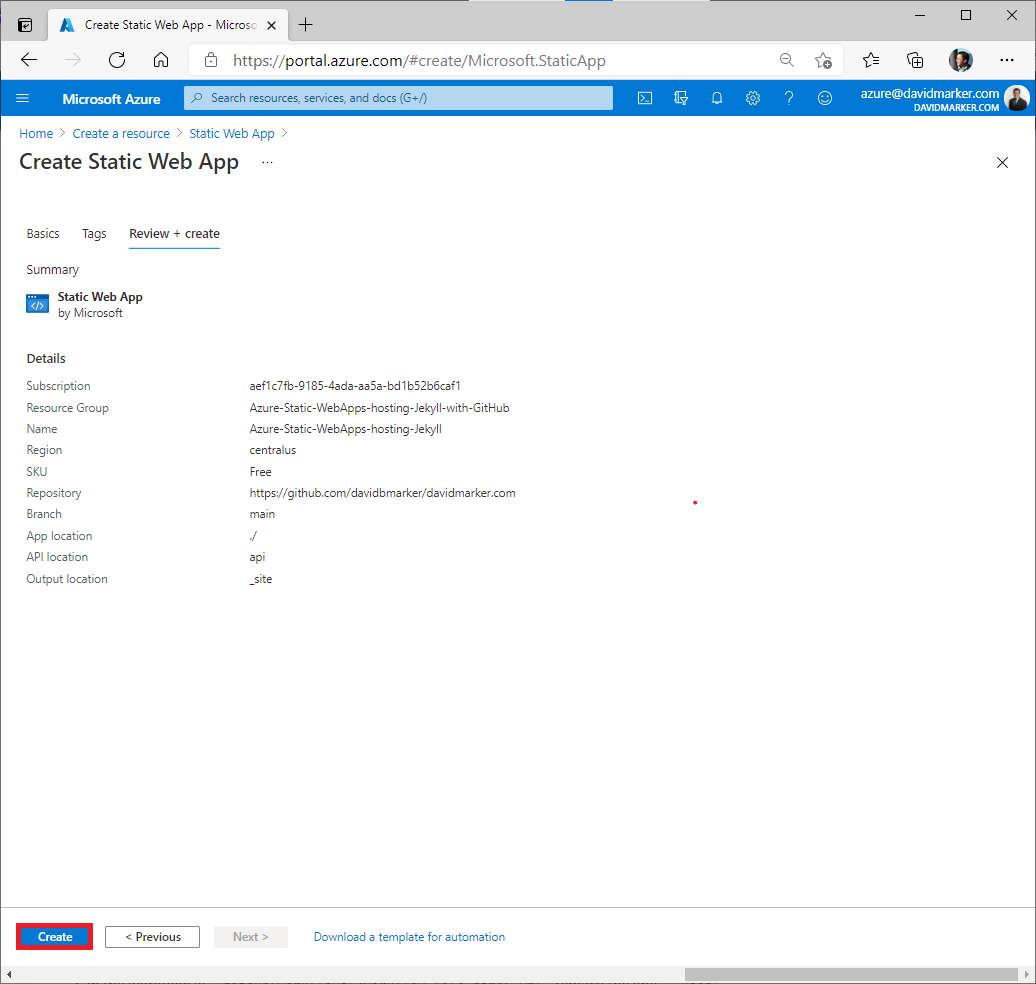Click the Subscription field label
This screenshot has height=984, width=1036.
click(x=58, y=386)
